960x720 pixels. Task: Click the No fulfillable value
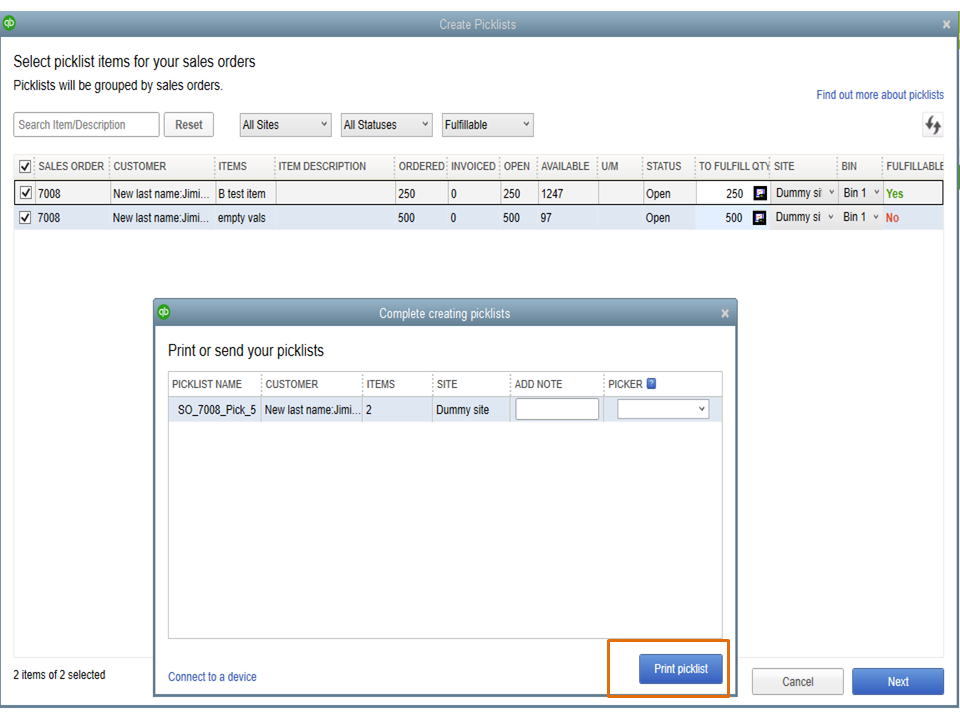(892, 217)
